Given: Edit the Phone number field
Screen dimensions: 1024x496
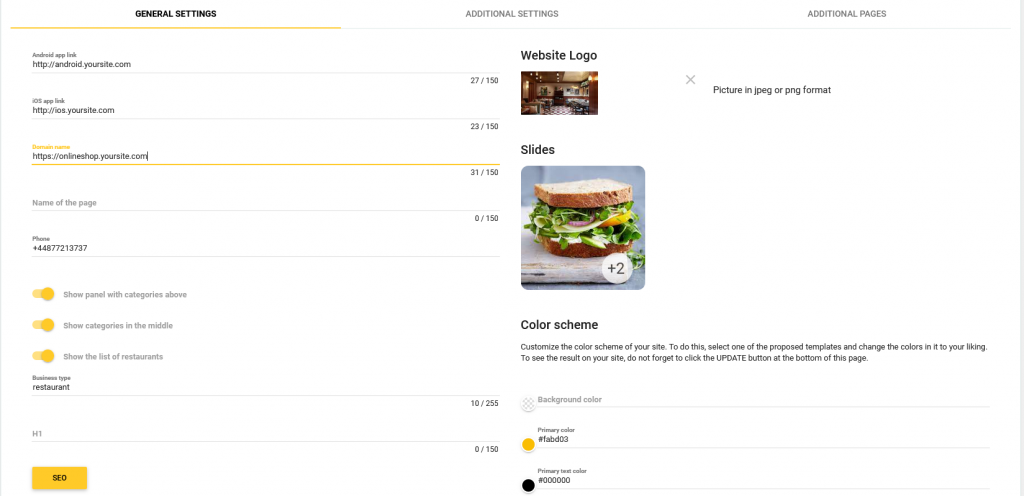Looking at the screenshot, I should tap(265, 248).
